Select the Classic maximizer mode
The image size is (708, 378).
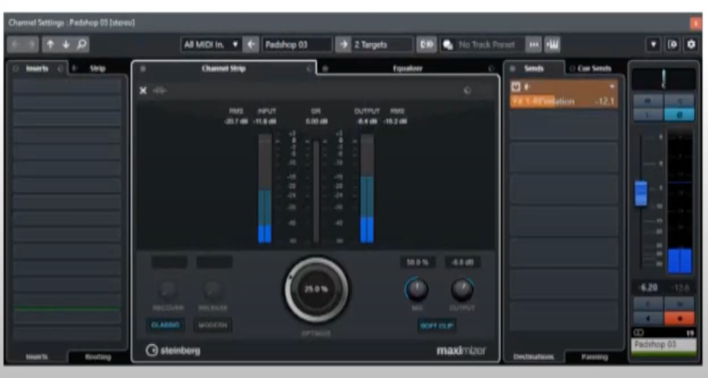click(165, 325)
